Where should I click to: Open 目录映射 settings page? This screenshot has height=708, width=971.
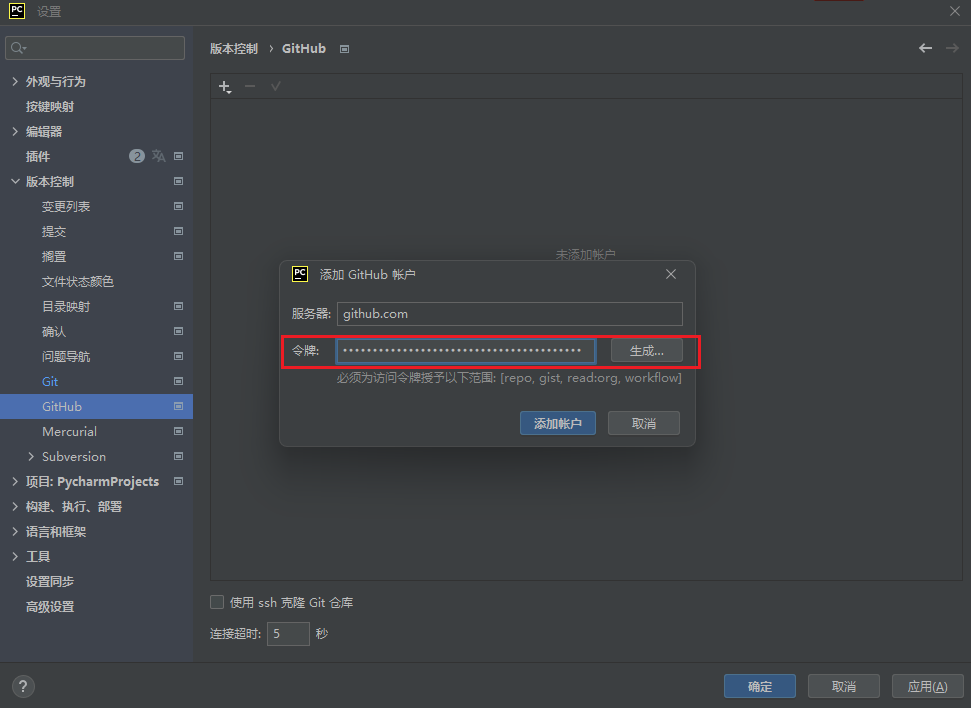point(66,307)
